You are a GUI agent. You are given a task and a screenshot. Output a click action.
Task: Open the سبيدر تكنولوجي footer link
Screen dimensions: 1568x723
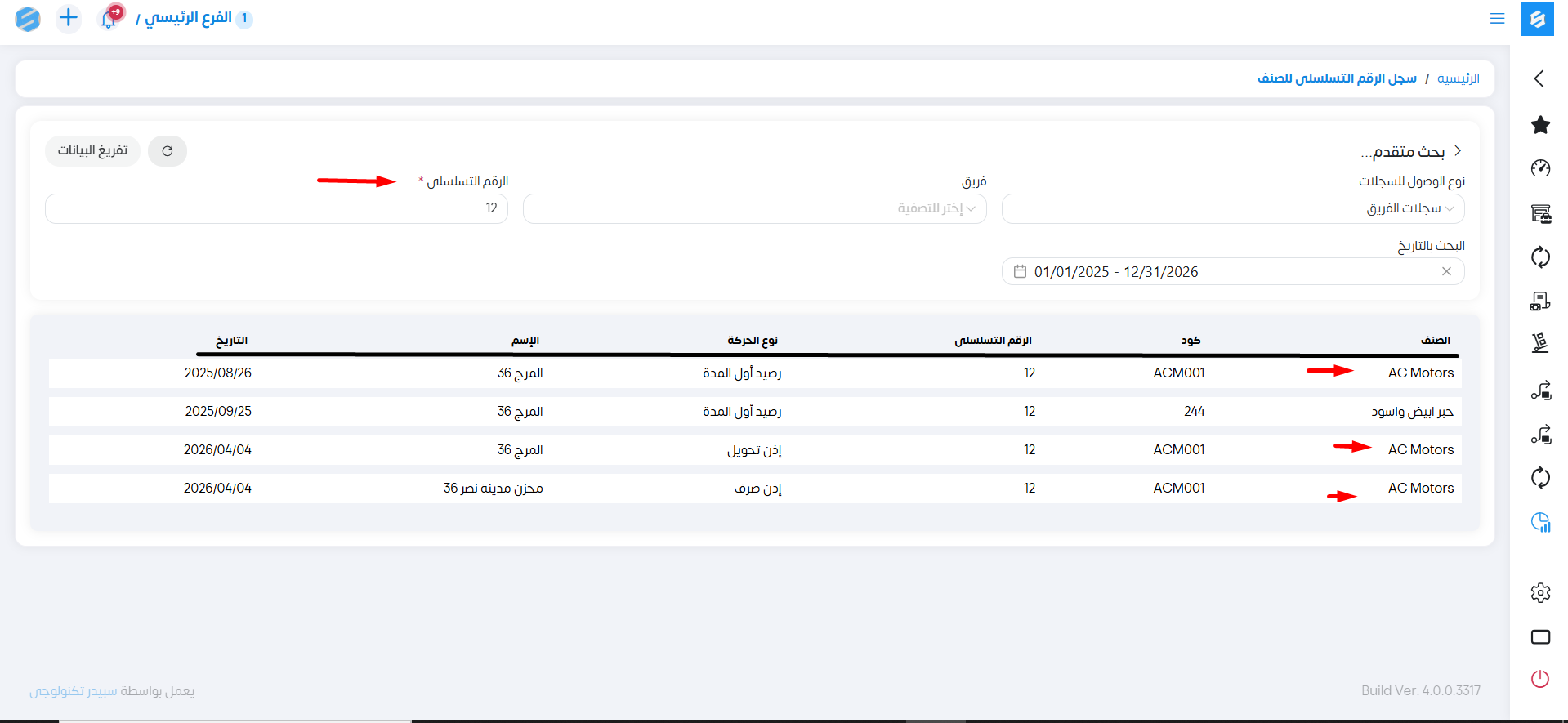pos(74,691)
